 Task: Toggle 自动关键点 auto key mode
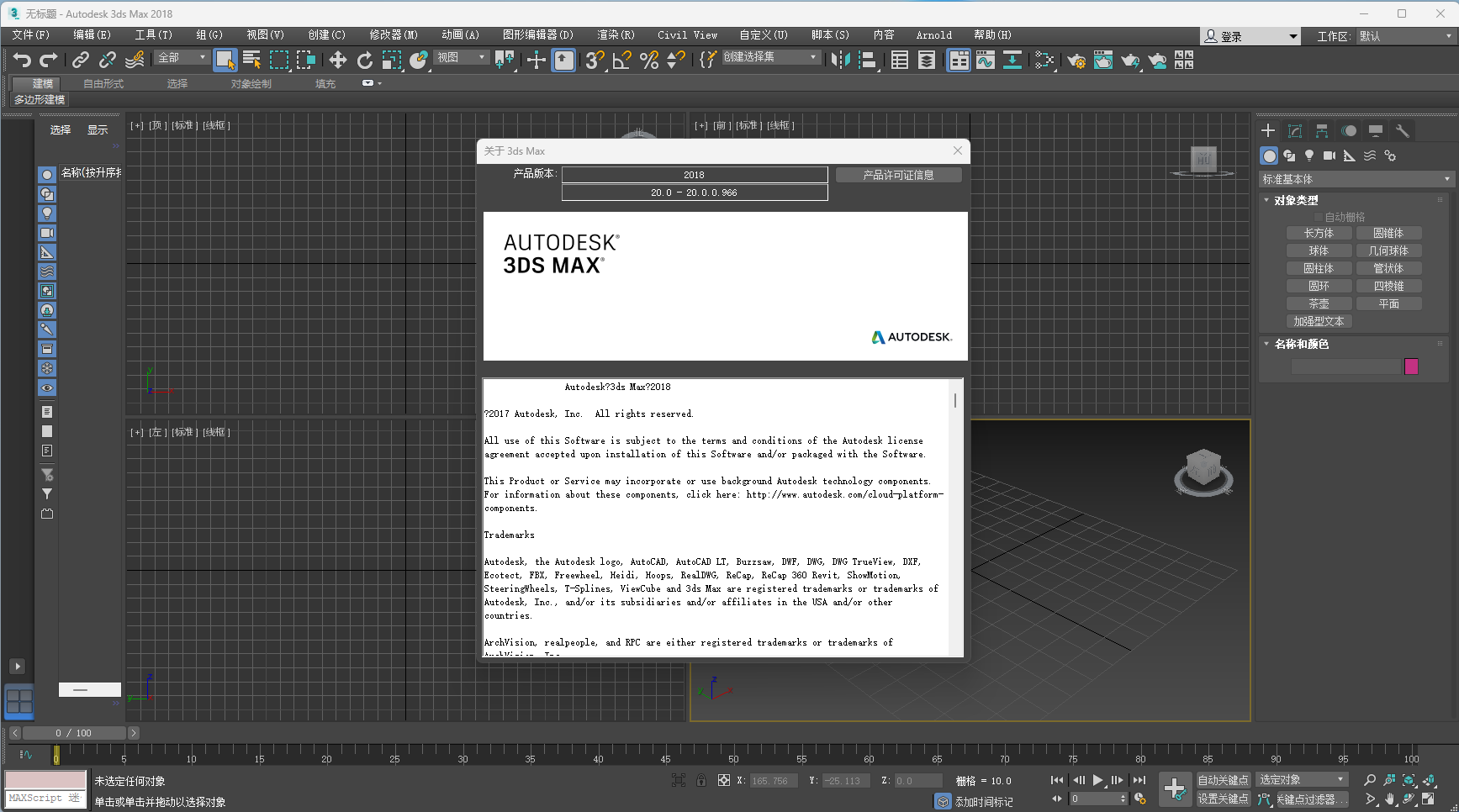click(x=1223, y=780)
